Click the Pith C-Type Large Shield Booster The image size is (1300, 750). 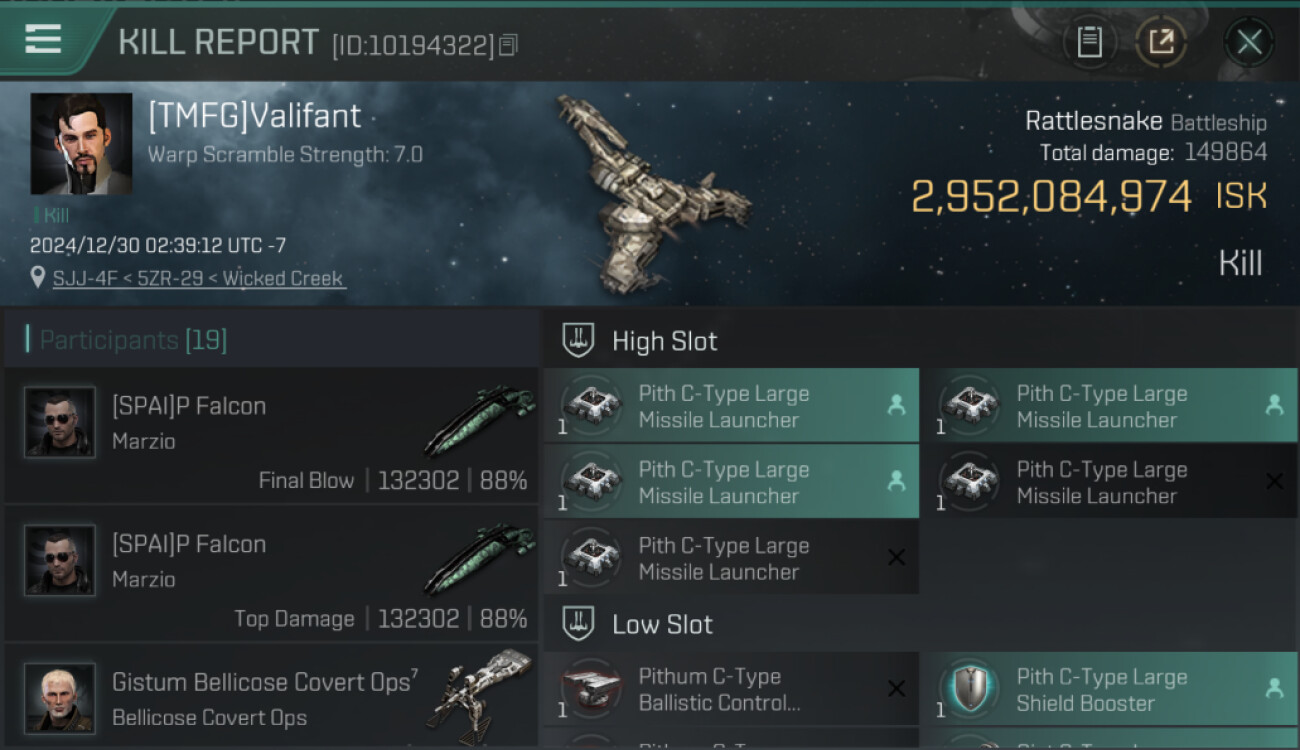pyautogui.click(x=1107, y=690)
